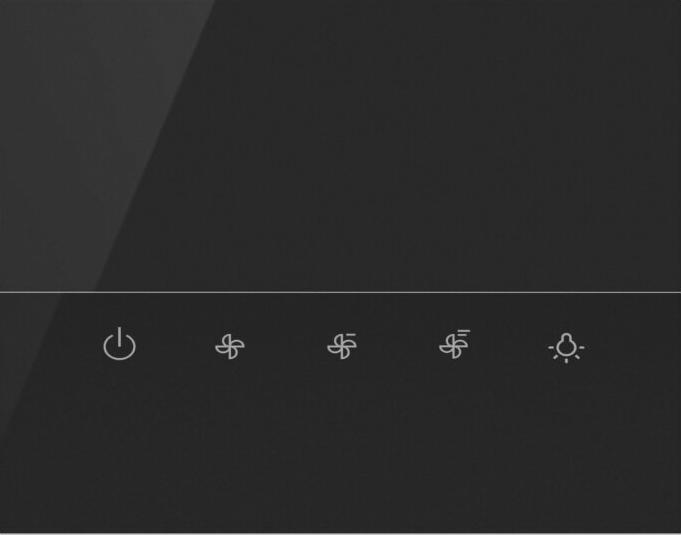The width and height of the screenshot is (681, 535).
Task: Select the high fan speed icon
Action: 454,344
